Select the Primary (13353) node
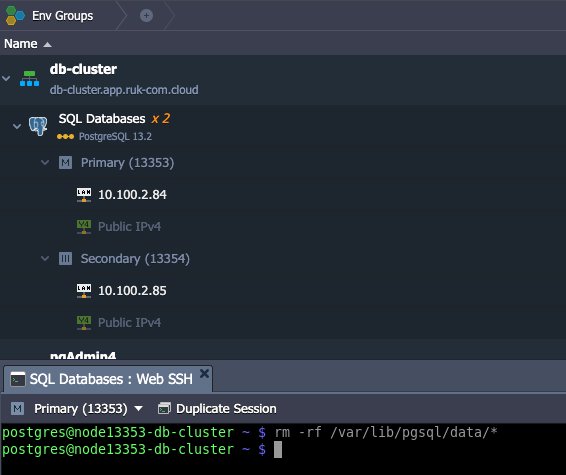Viewport: 566px width, 475px height. tap(127, 162)
